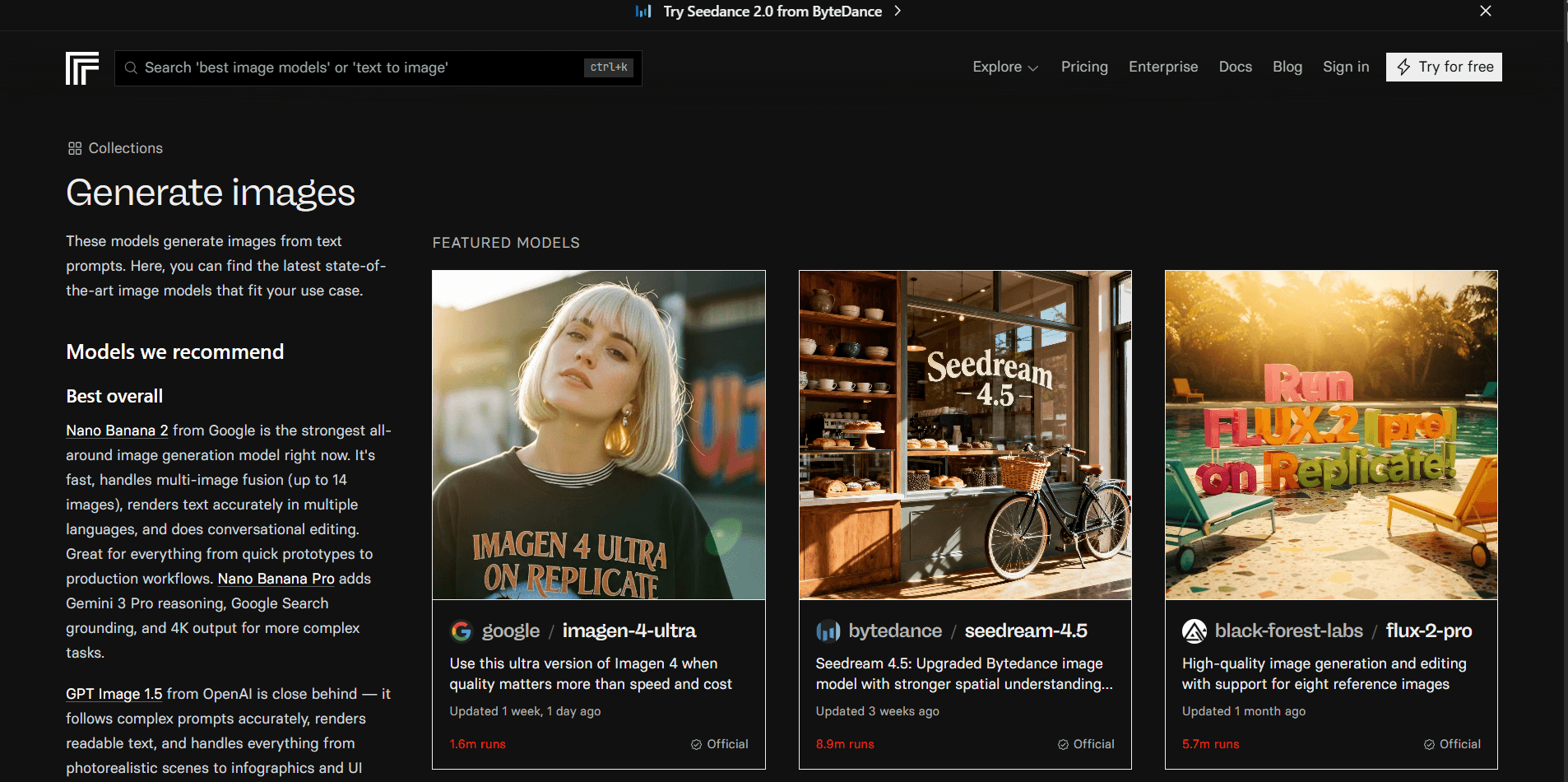Click the '8.9m runs' count
The height and width of the screenshot is (782, 1568).
pyautogui.click(x=845, y=744)
